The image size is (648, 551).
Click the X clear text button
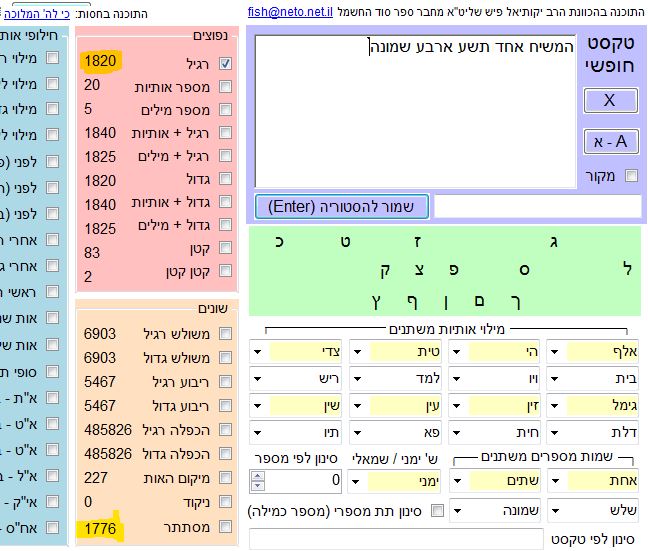pos(609,100)
